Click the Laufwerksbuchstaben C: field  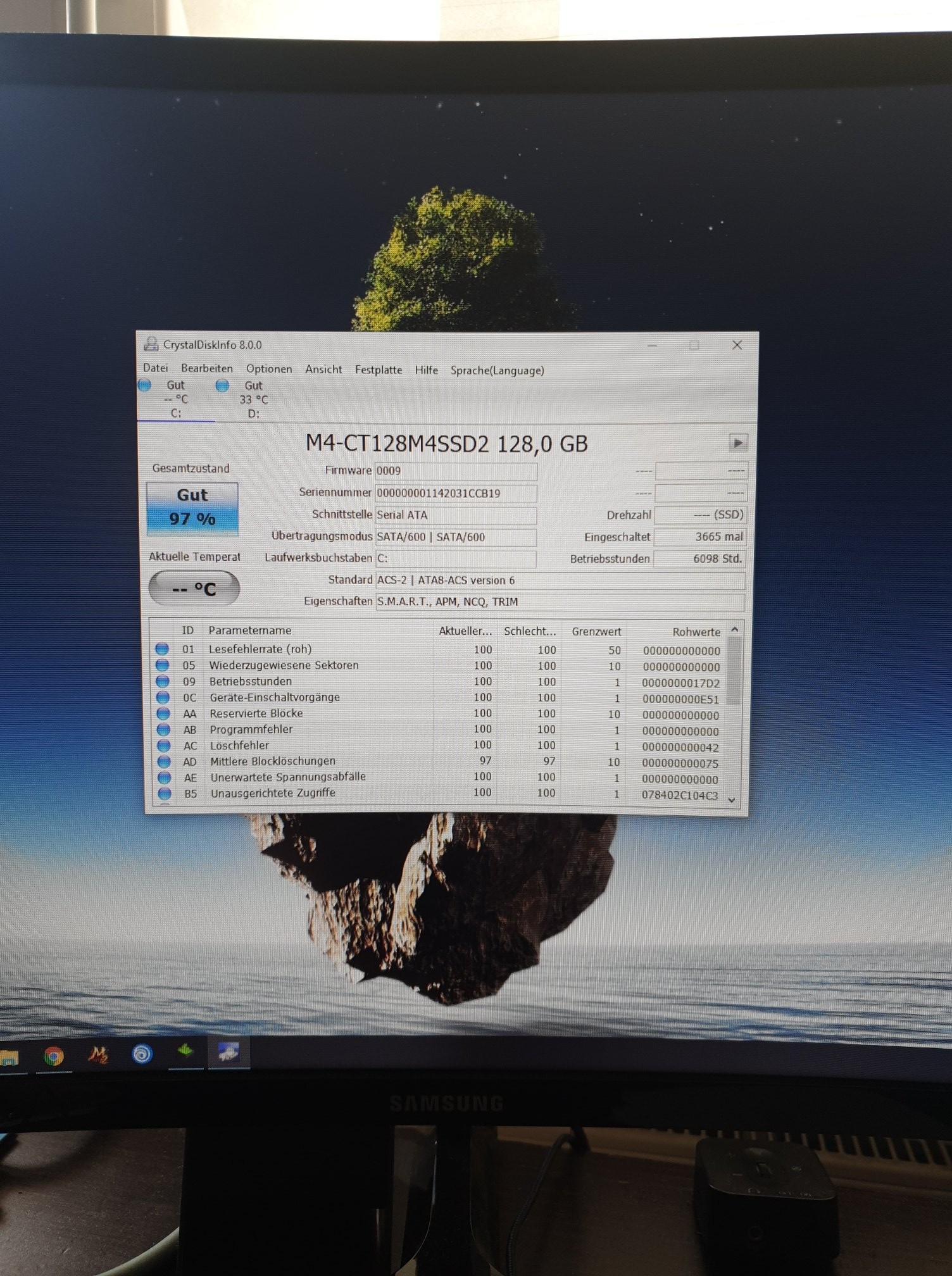click(456, 558)
